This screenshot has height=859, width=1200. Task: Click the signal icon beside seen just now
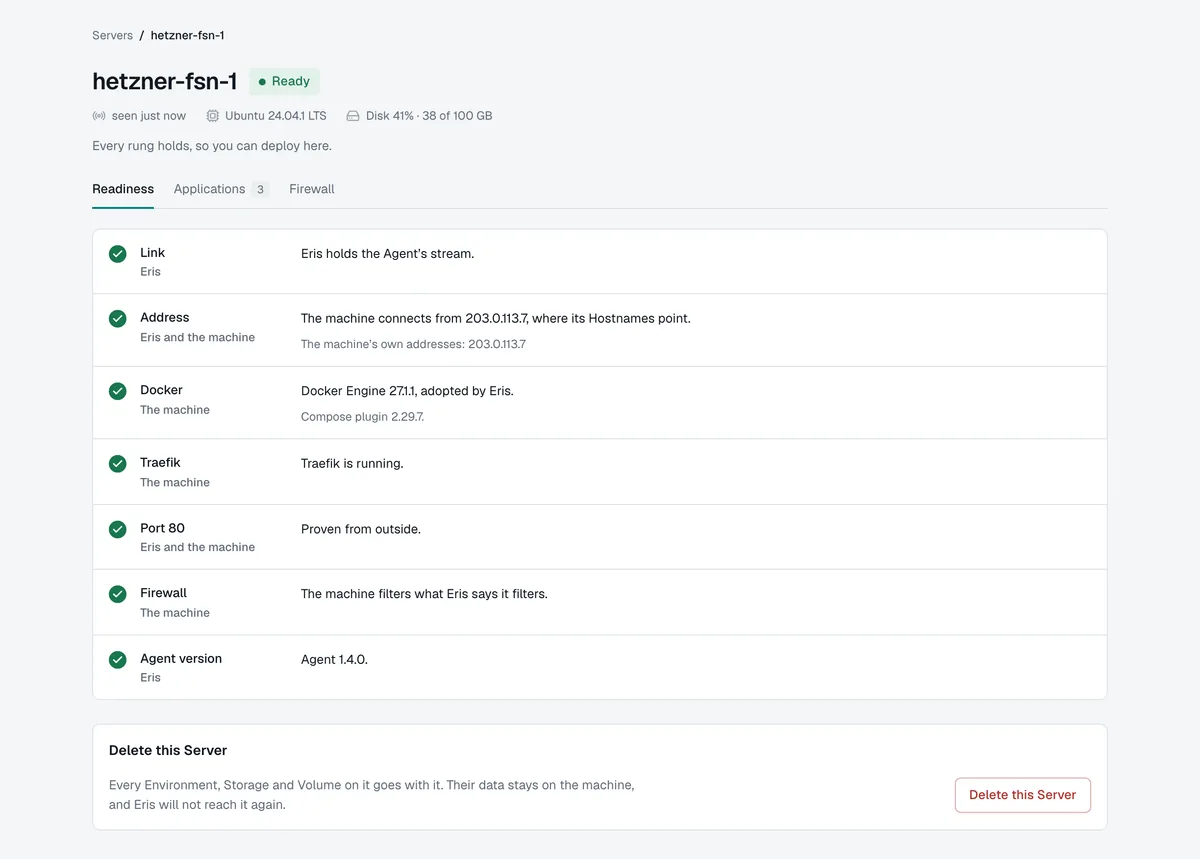coord(99,116)
